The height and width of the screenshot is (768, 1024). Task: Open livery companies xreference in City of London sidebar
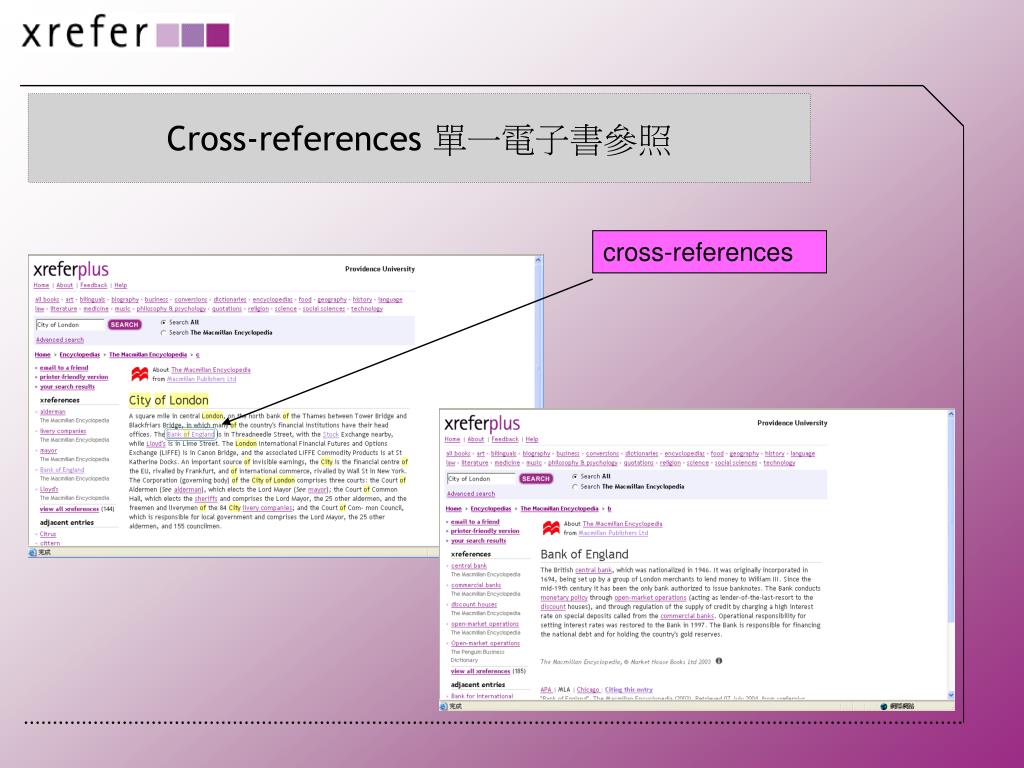click(63, 431)
